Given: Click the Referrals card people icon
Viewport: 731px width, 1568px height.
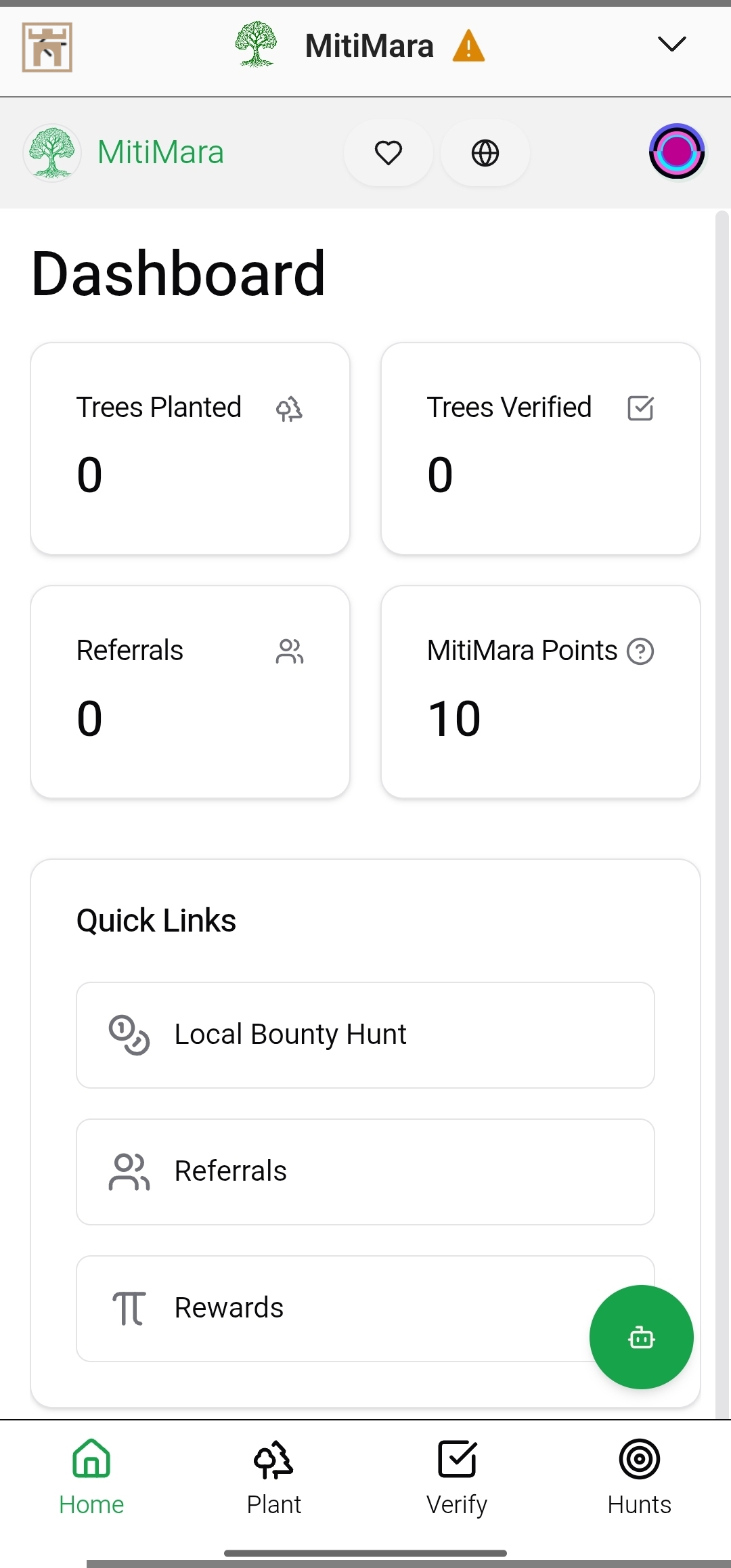Looking at the screenshot, I should tap(290, 651).
